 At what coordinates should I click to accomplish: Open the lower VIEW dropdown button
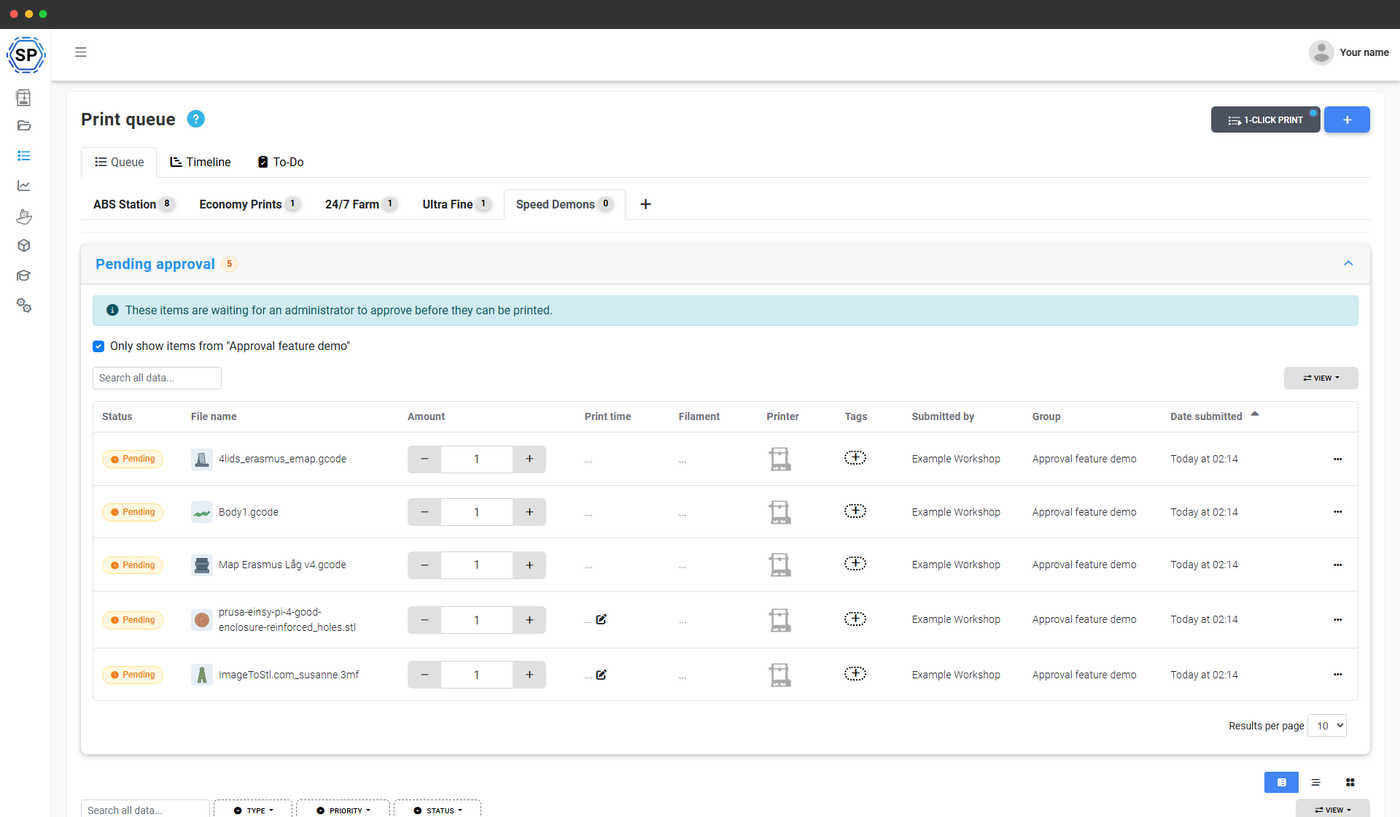[1333, 810]
